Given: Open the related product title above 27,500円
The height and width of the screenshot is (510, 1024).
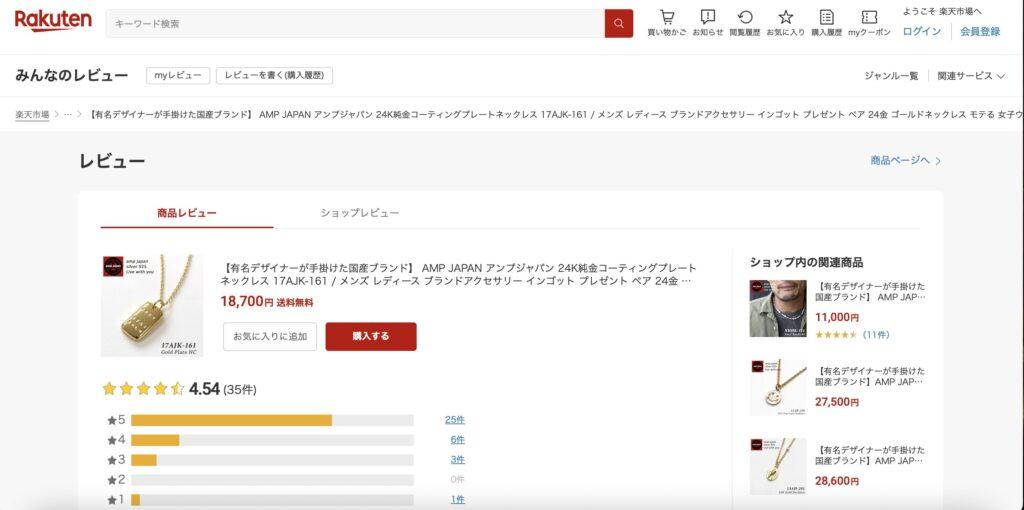Looking at the screenshot, I should click(871, 376).
